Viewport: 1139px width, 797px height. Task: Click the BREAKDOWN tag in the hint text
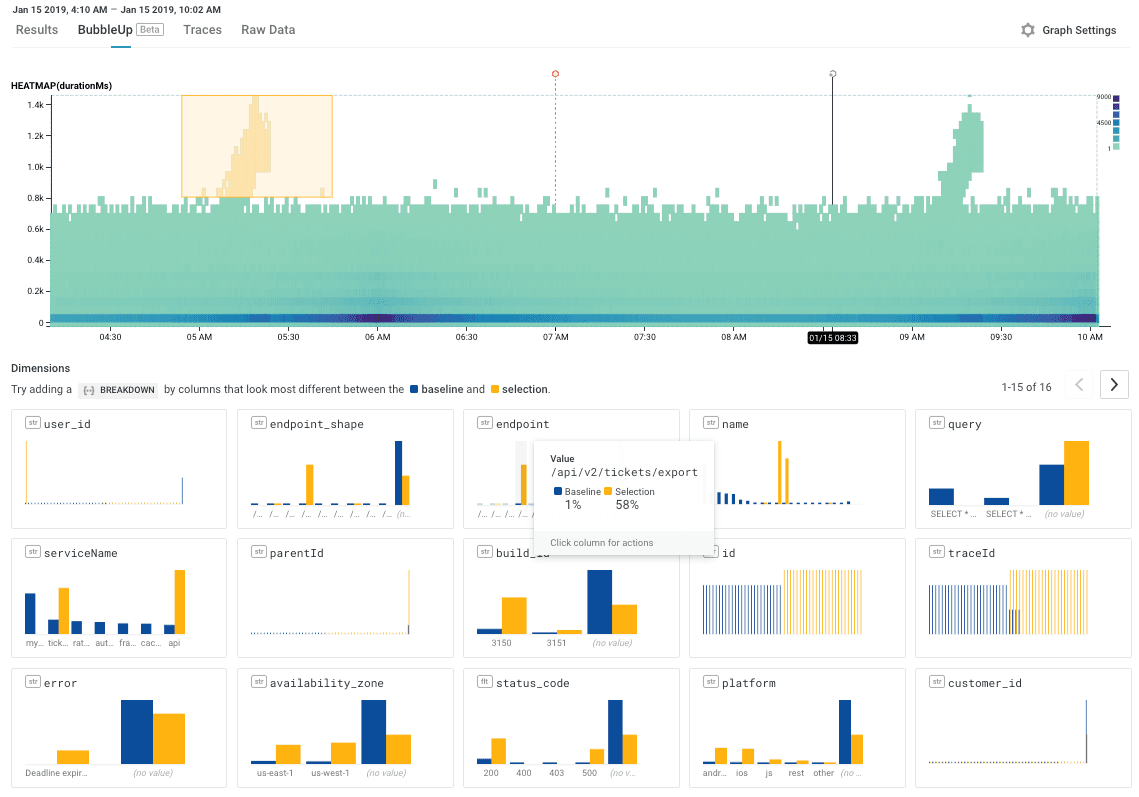tap(118, 390)
